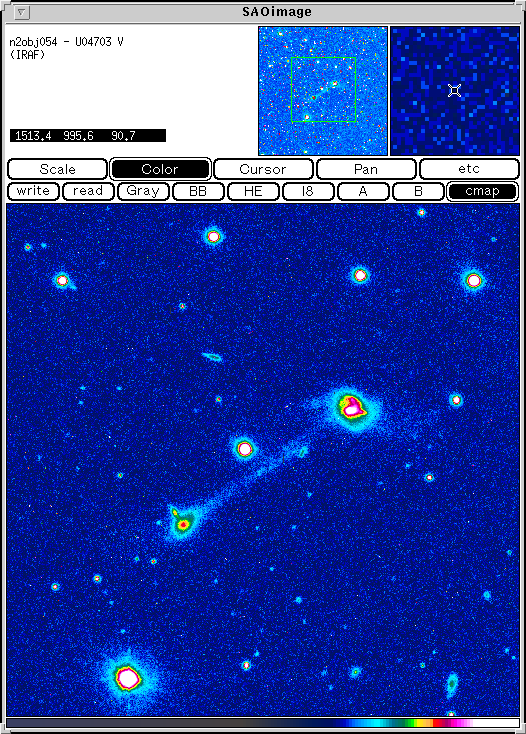Open the window menu triangle icon

click(22, 12)
